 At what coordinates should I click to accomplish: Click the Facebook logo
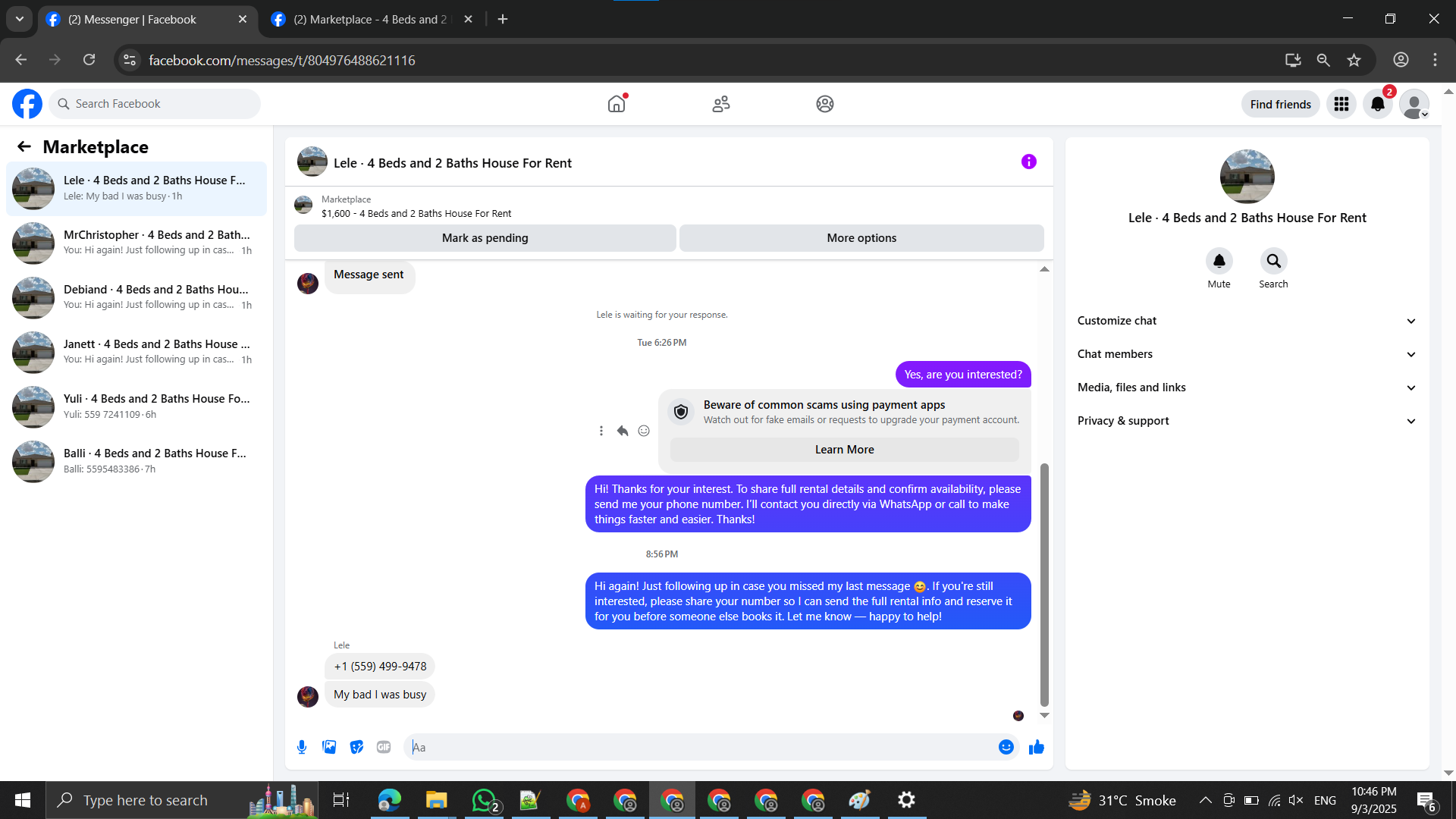pyautogui.click(x=27, y=104)
